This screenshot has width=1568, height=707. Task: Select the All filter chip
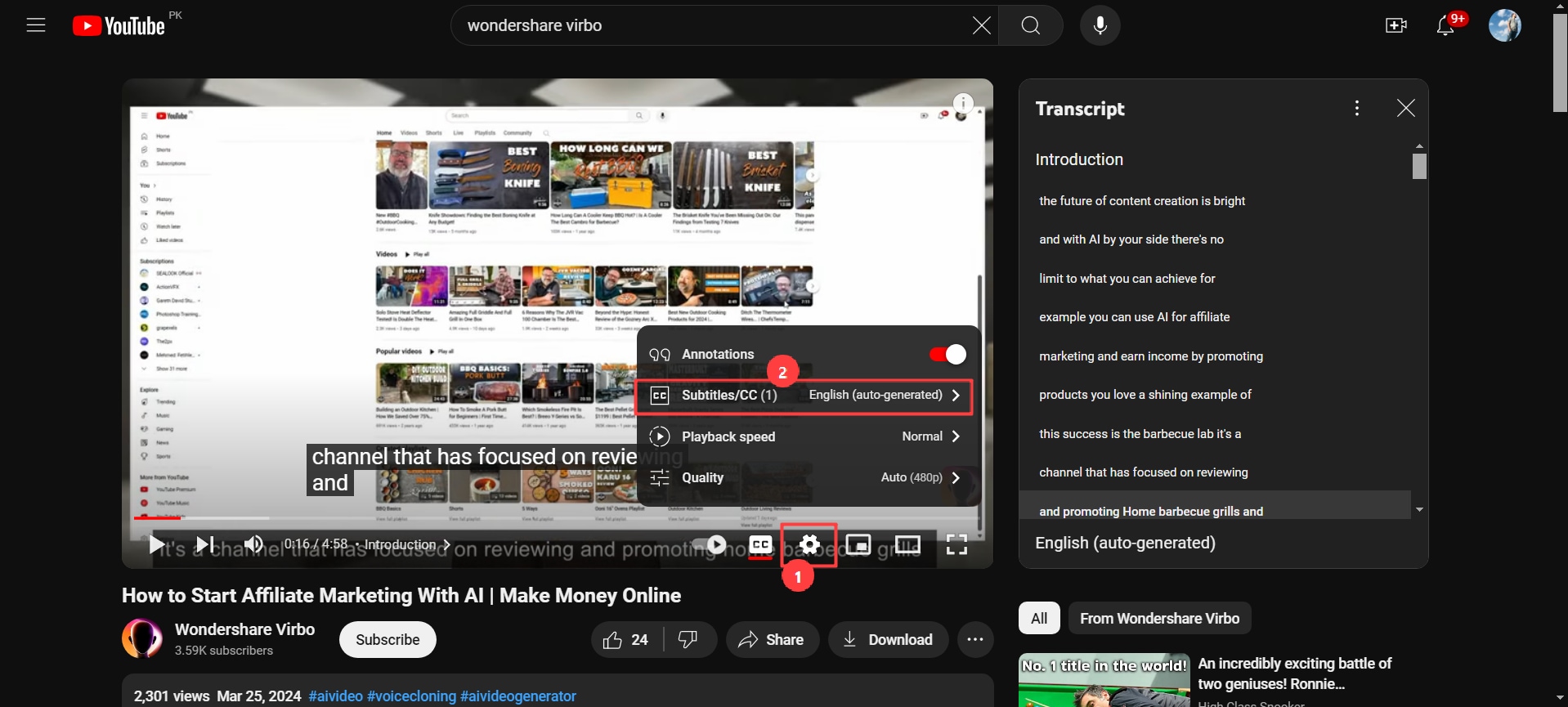1039,618
